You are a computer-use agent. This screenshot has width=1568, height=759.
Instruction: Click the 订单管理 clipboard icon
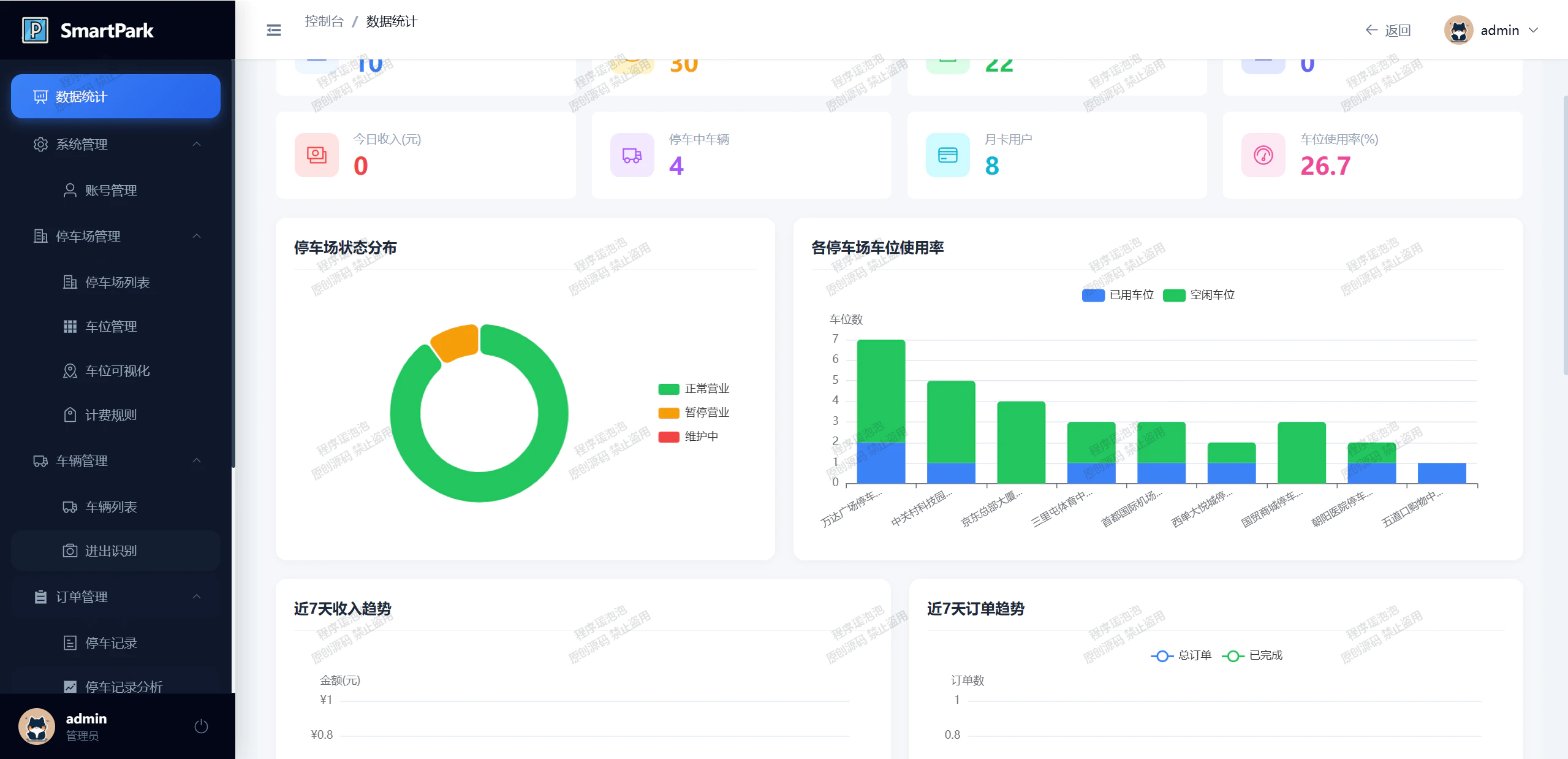pos(40,597)
